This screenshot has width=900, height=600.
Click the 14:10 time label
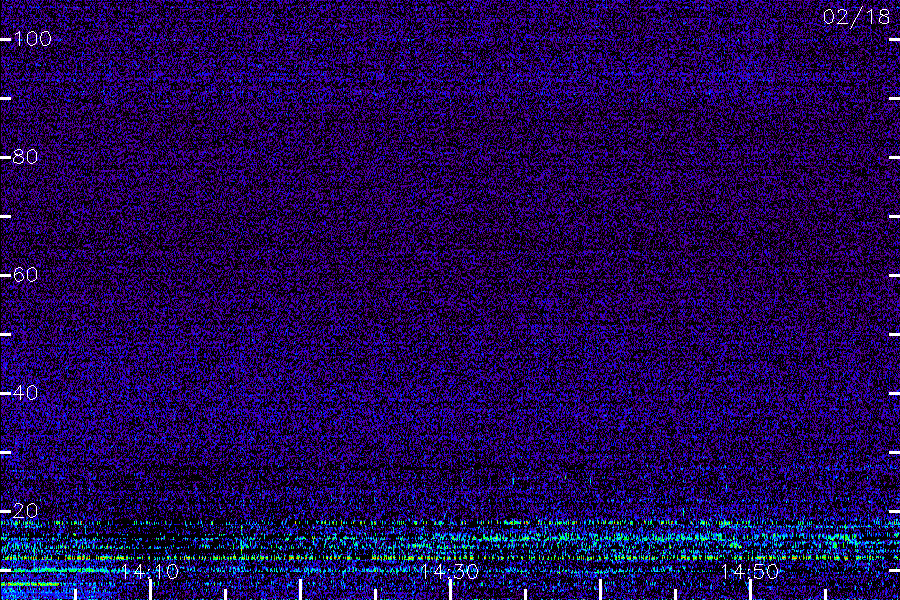coord(150,572)
